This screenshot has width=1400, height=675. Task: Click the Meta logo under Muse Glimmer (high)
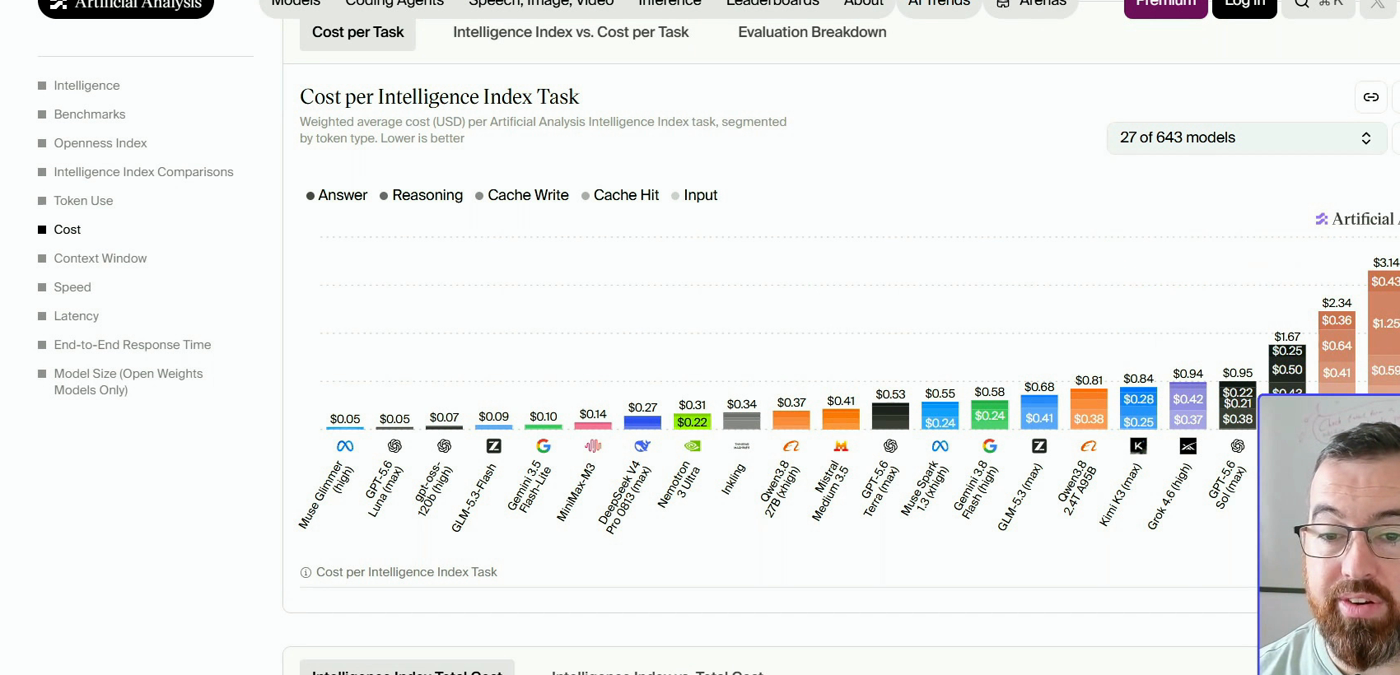(x=345, y=446)
